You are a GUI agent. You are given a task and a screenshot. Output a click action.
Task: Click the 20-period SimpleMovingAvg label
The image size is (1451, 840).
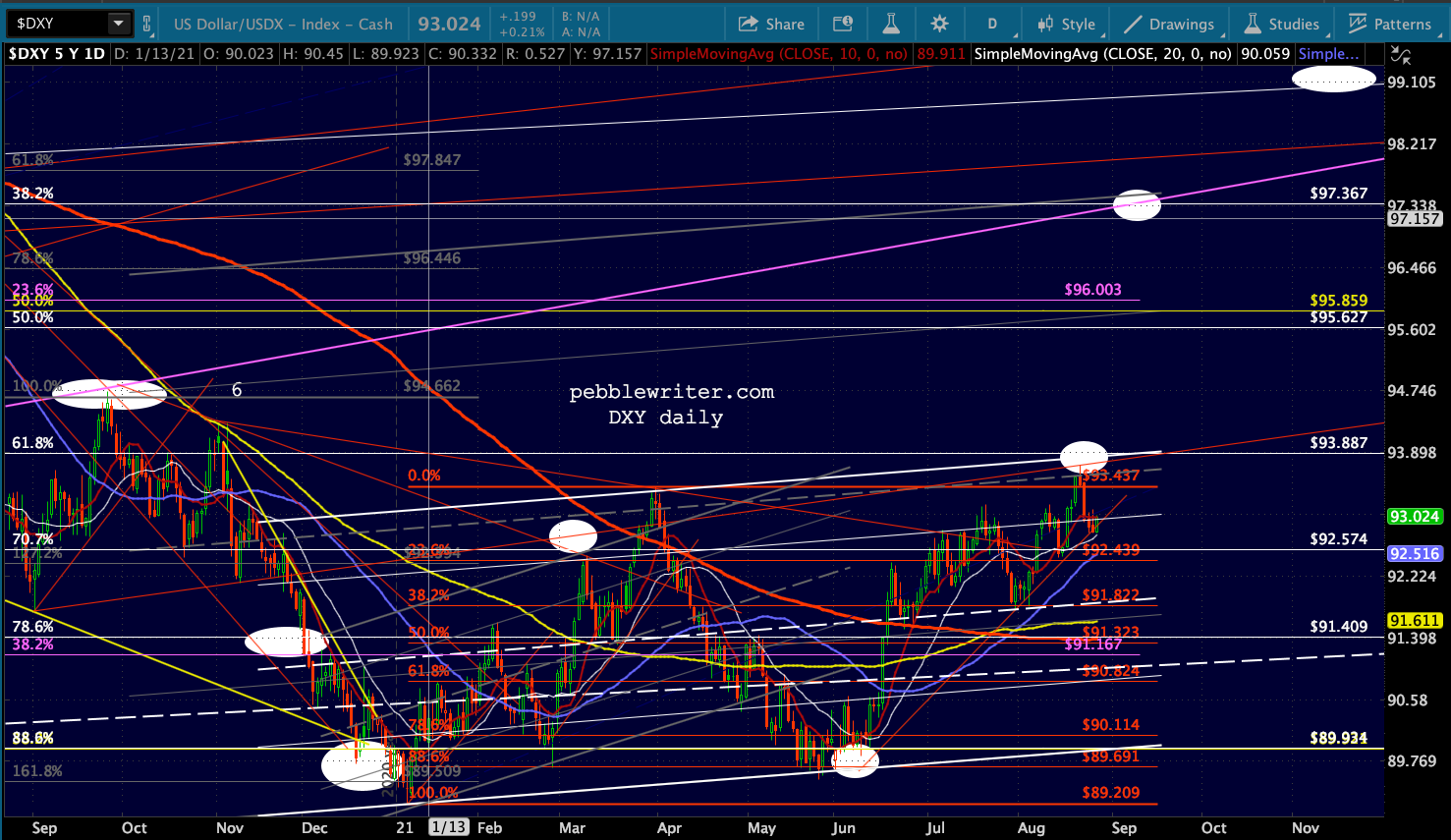coord(1102,54)
